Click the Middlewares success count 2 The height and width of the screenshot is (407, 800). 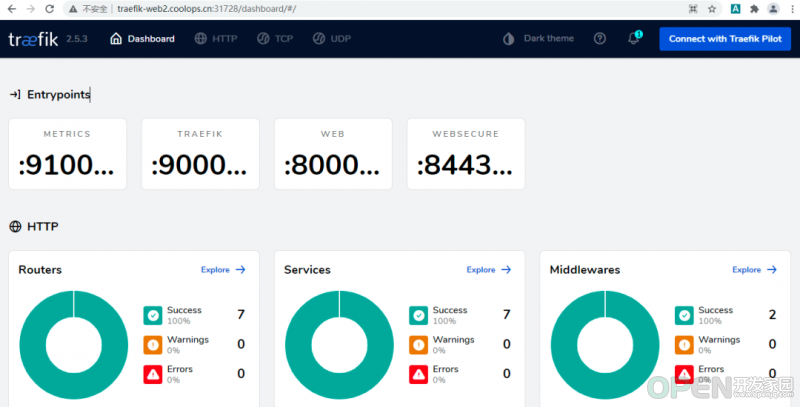pos(772,315)
